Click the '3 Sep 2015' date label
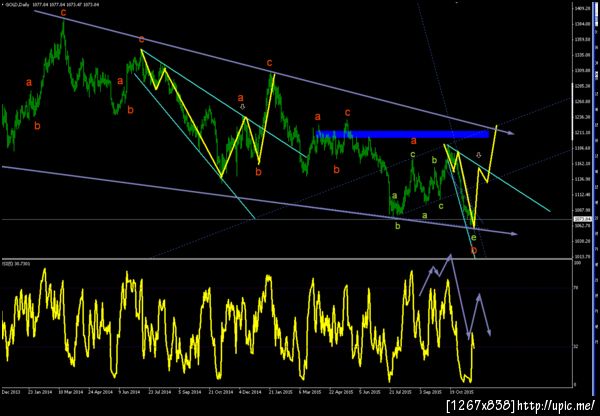The width and height of the screenshot is (600, 416). pyautogui.click(x=430, y=392)
